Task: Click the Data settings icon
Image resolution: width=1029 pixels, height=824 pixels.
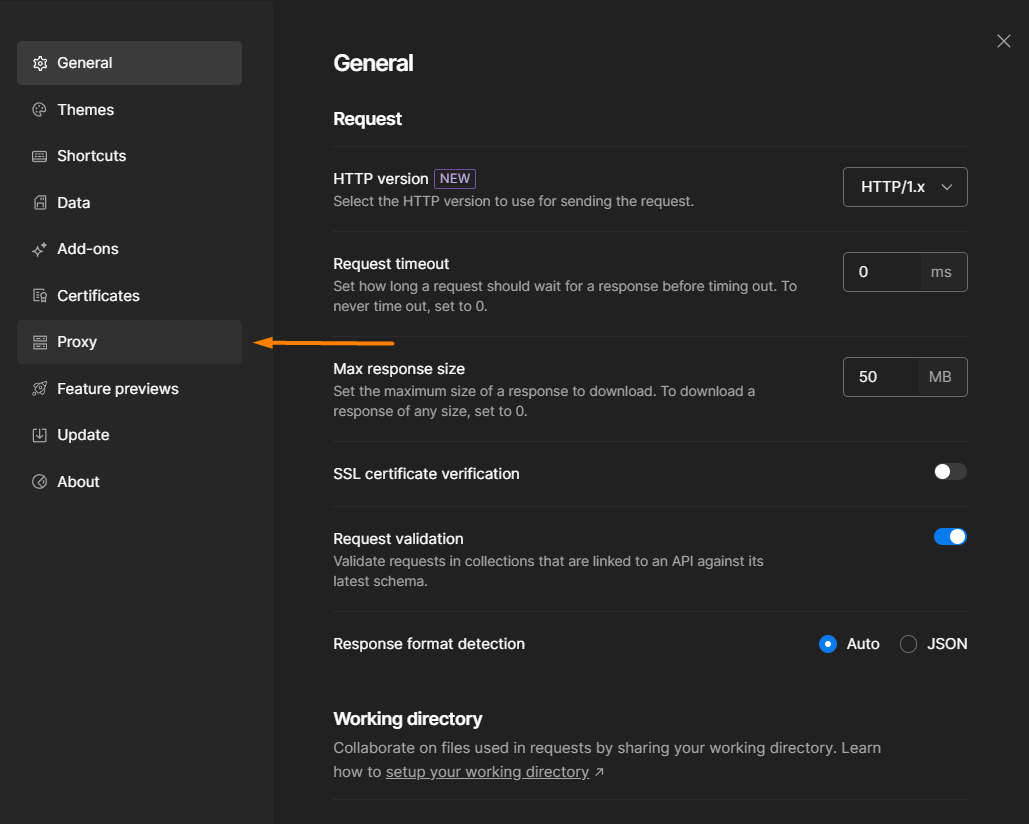Action: point(40,202)
